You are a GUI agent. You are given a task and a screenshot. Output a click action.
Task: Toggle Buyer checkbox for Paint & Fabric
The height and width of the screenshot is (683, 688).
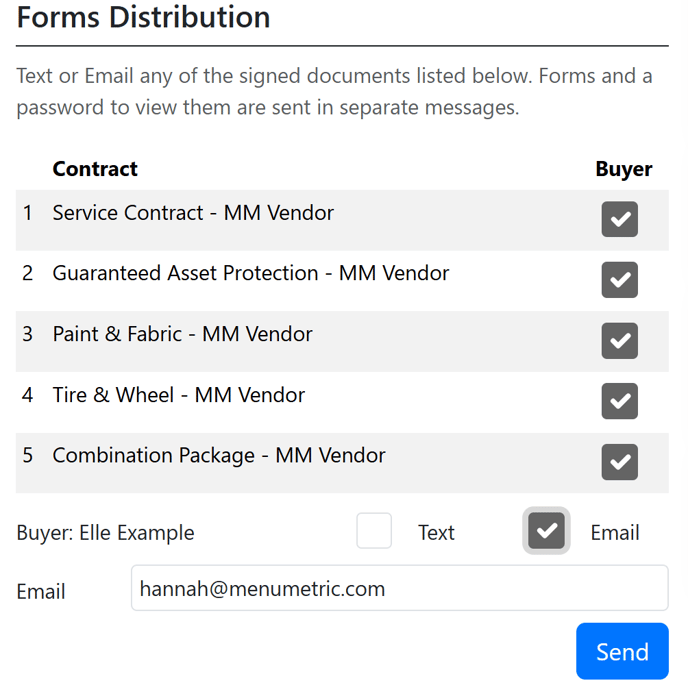tap(620, 341)
